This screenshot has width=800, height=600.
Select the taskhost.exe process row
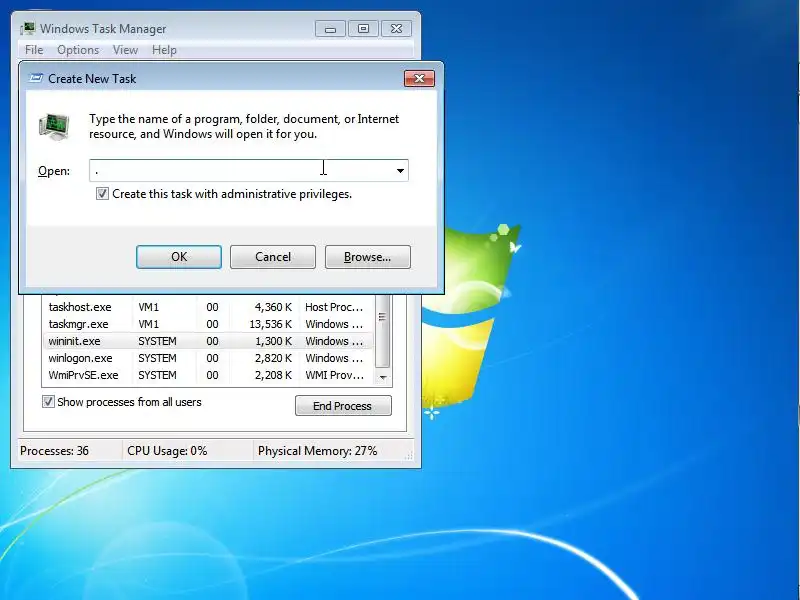[208, 307]
